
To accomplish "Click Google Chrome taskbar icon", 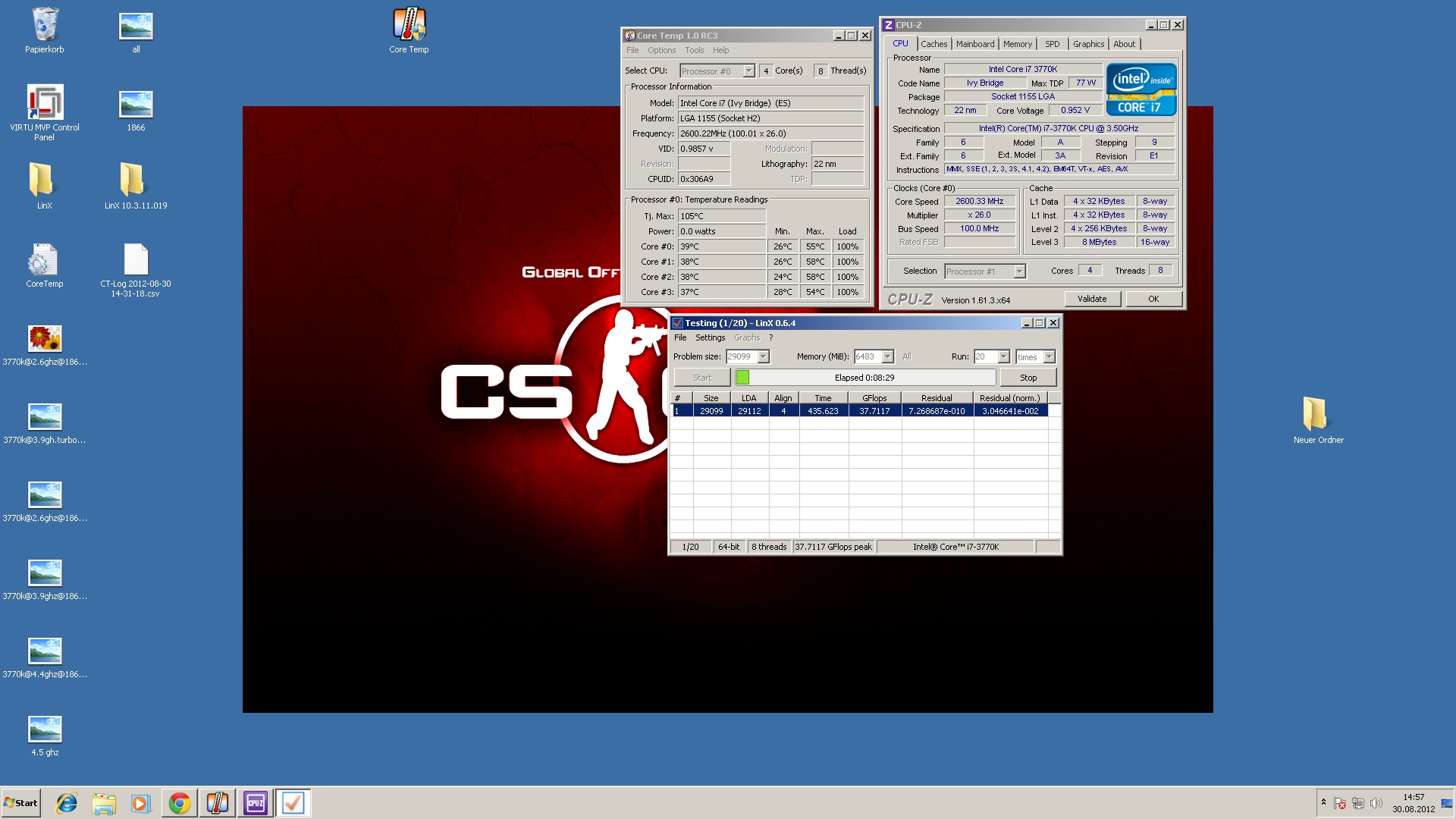I will pyautogui.click(x=180, y=803).
